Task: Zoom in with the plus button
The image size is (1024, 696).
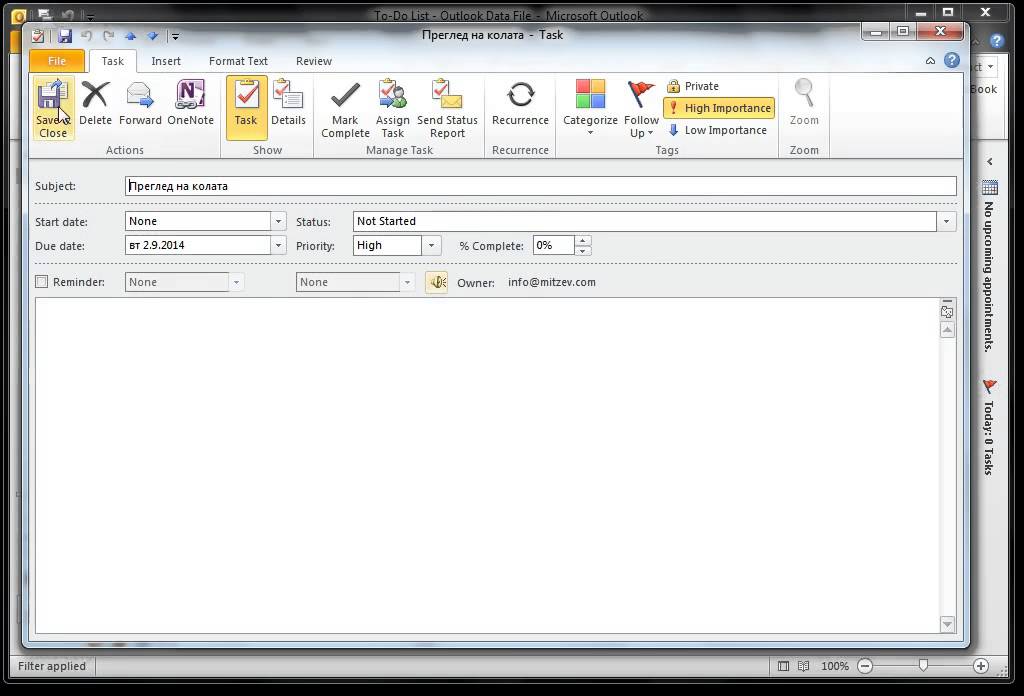Action: click(x=980, y=666)
